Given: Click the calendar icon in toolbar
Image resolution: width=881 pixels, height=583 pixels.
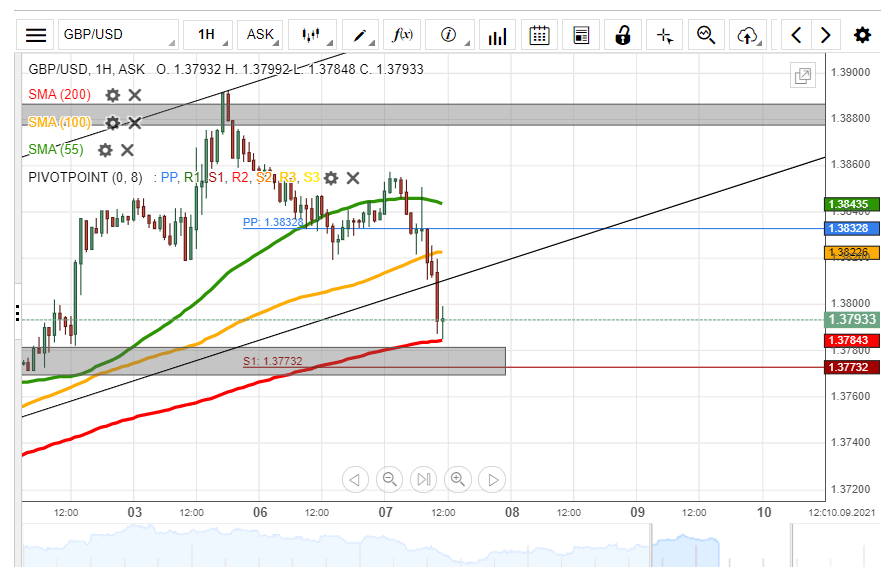Looking at the screenshot, I should (539, 35).
